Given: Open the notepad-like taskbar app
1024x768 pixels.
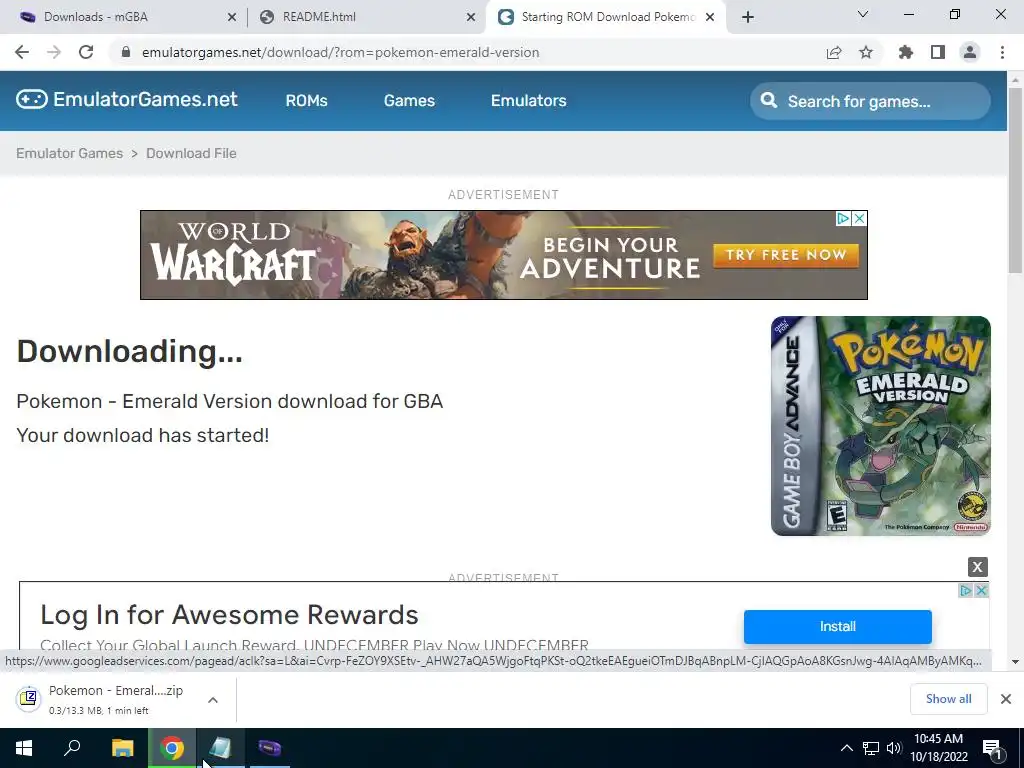Looking at the screenshot, I should pos(221,748).
